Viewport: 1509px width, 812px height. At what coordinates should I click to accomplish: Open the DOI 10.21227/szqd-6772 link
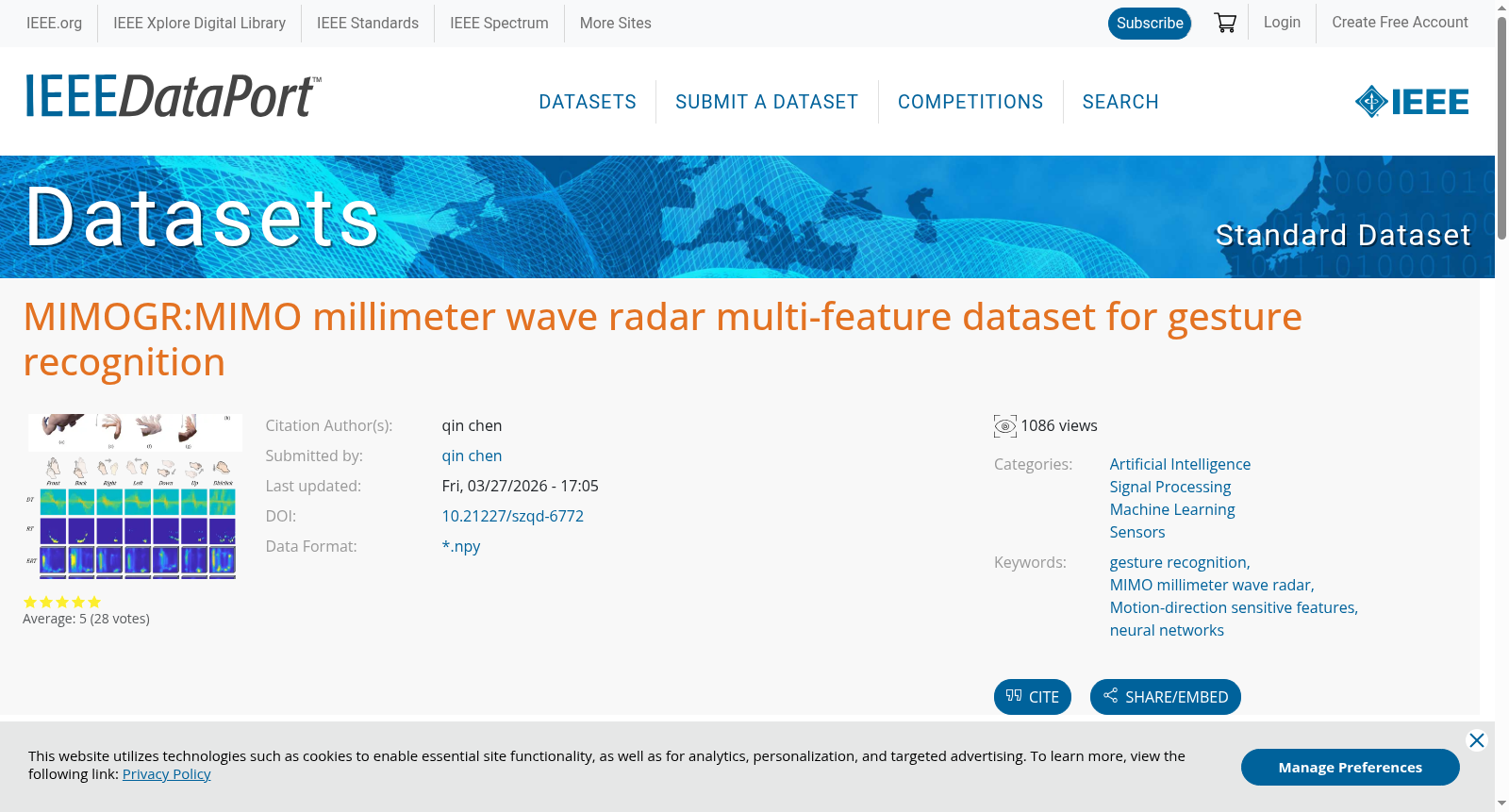pyautogui.click(x=513, y=516)
